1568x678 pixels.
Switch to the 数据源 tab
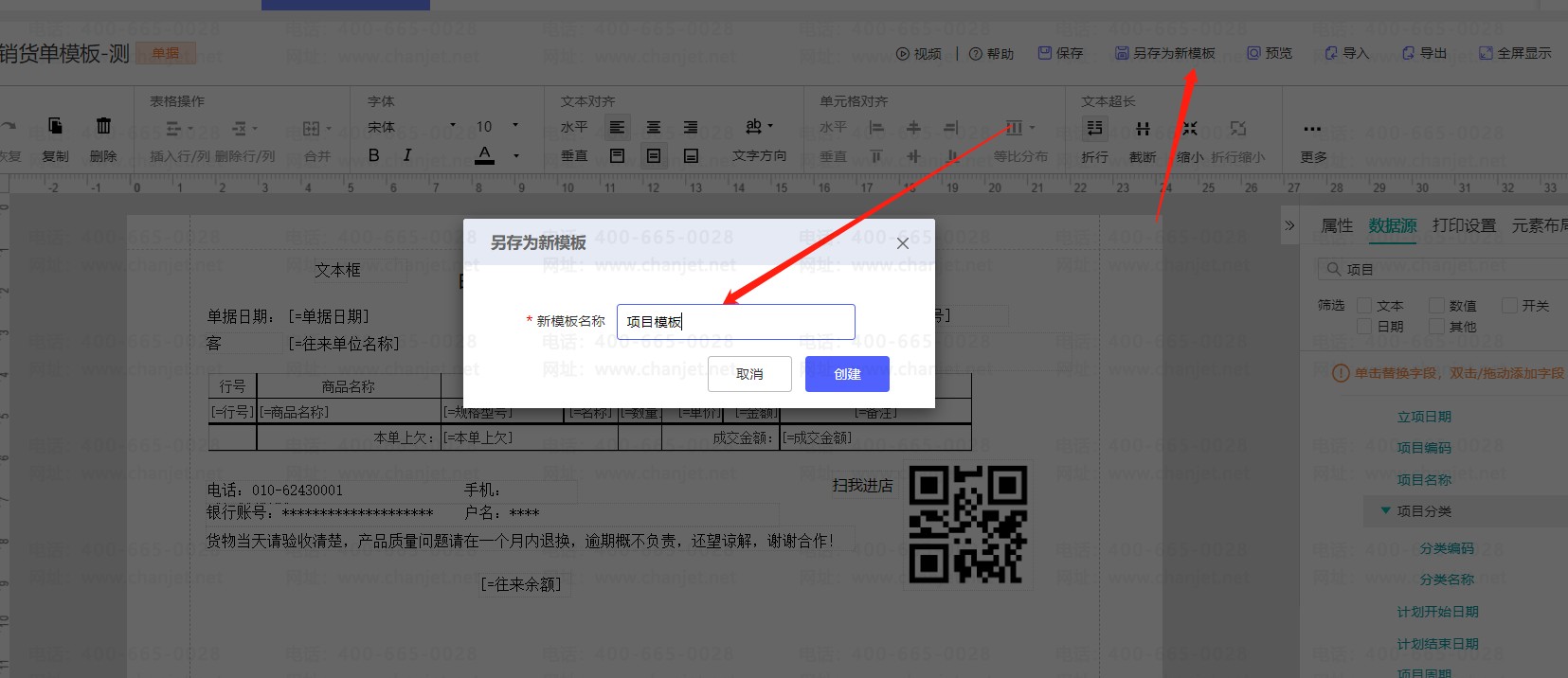[1393, 225]
